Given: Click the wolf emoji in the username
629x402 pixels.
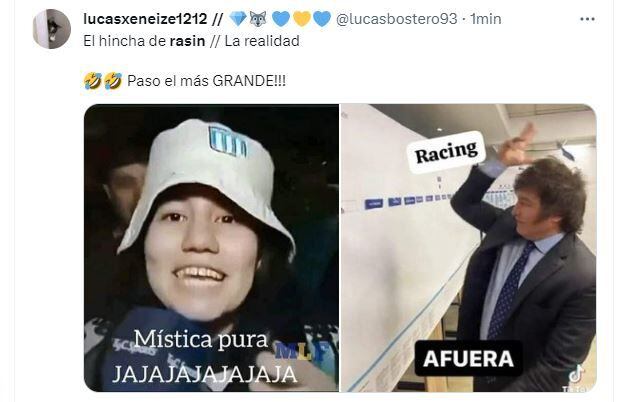Looking at the screenshot, I should (x=258, y=19).
